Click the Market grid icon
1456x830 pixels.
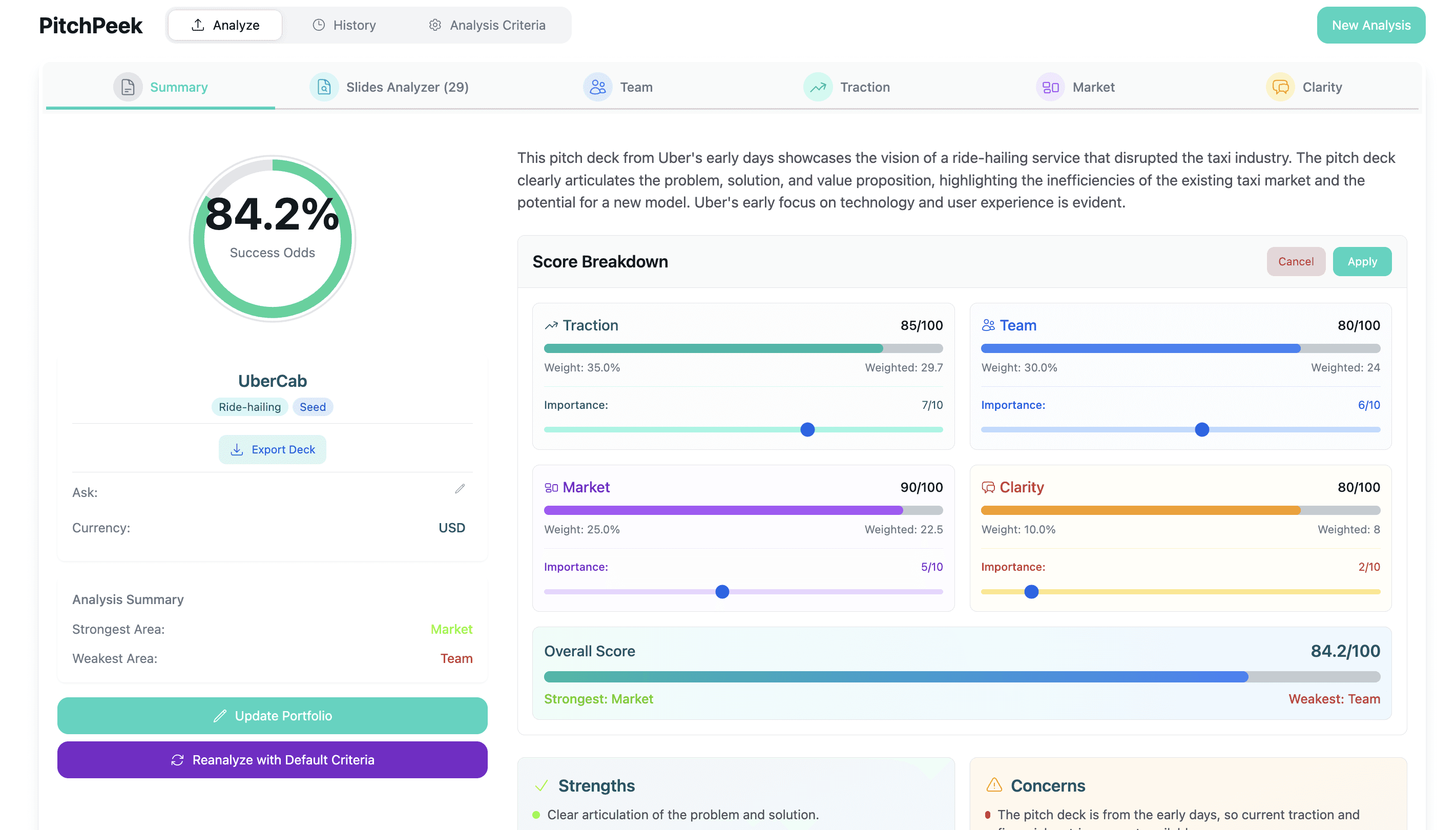[1050, 87]
